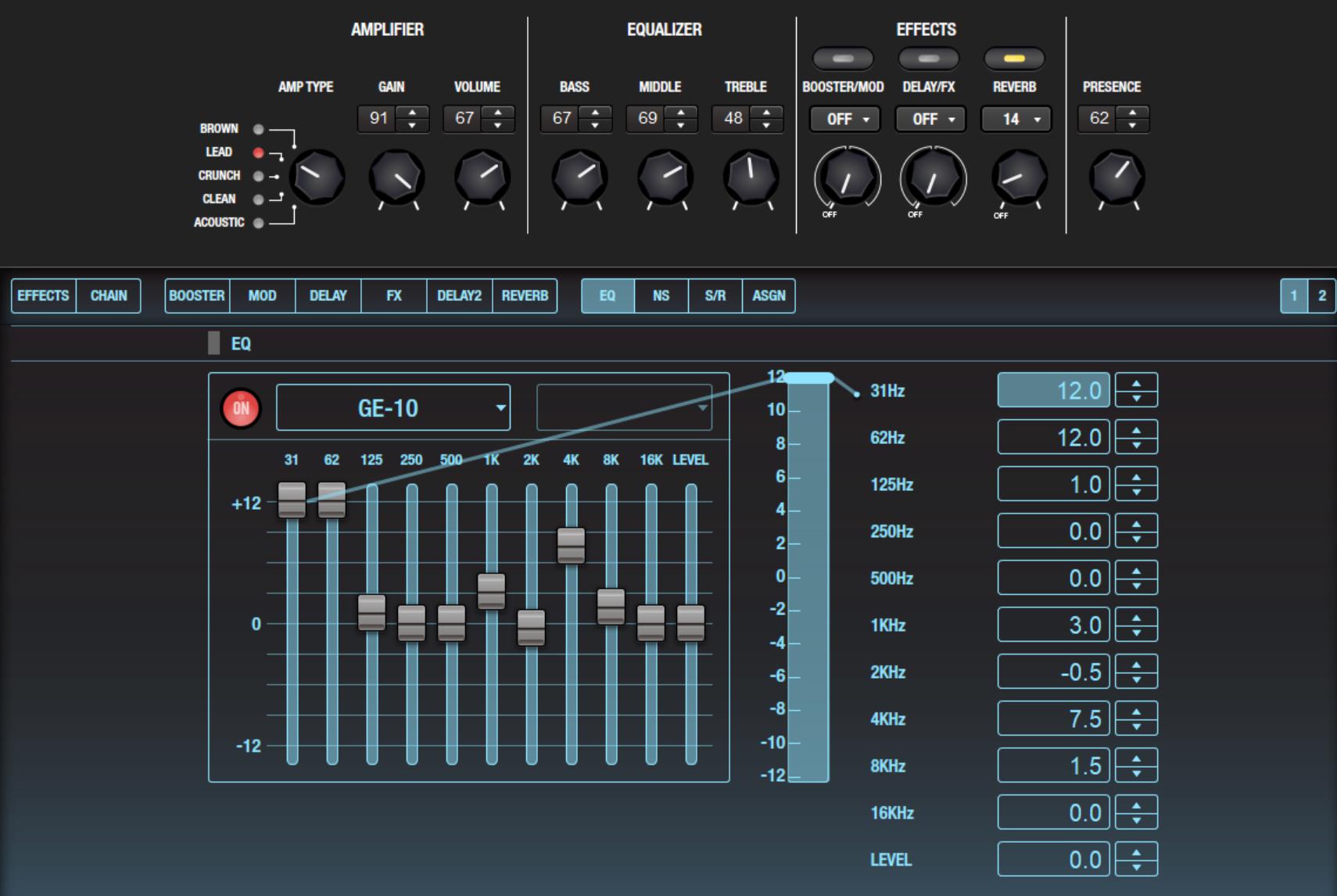Click the PRESENCE value stepper arrows

[x=1133, y=119]
